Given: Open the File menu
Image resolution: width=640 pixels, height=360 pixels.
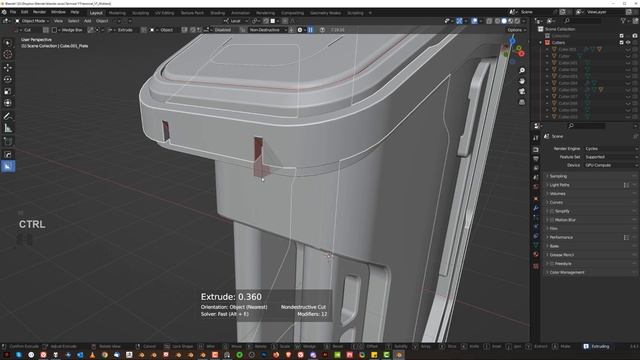Looking at the screenshot, I should [13, 12].
